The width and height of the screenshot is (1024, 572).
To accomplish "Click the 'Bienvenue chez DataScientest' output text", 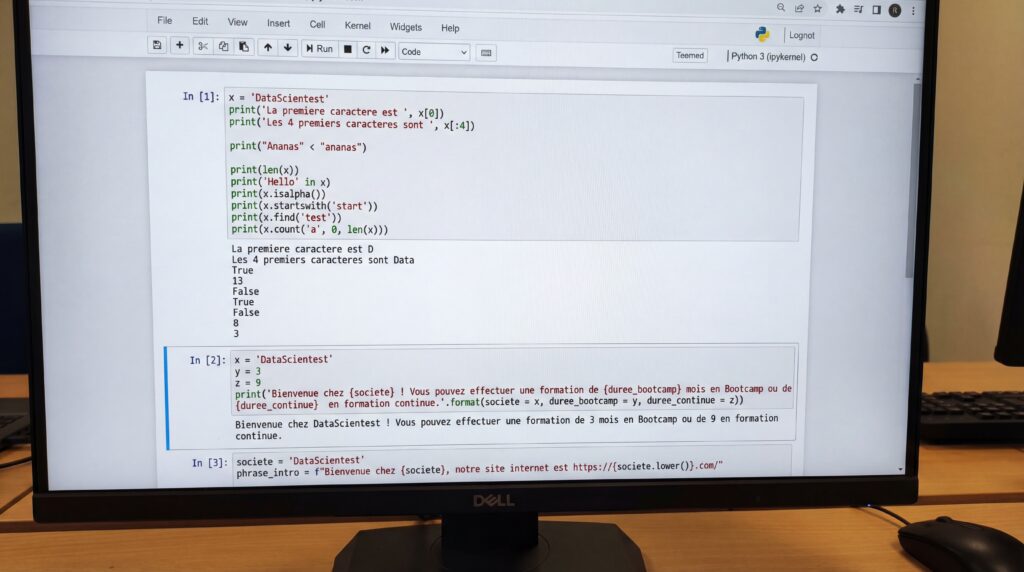I will click(x=507, y=427).
